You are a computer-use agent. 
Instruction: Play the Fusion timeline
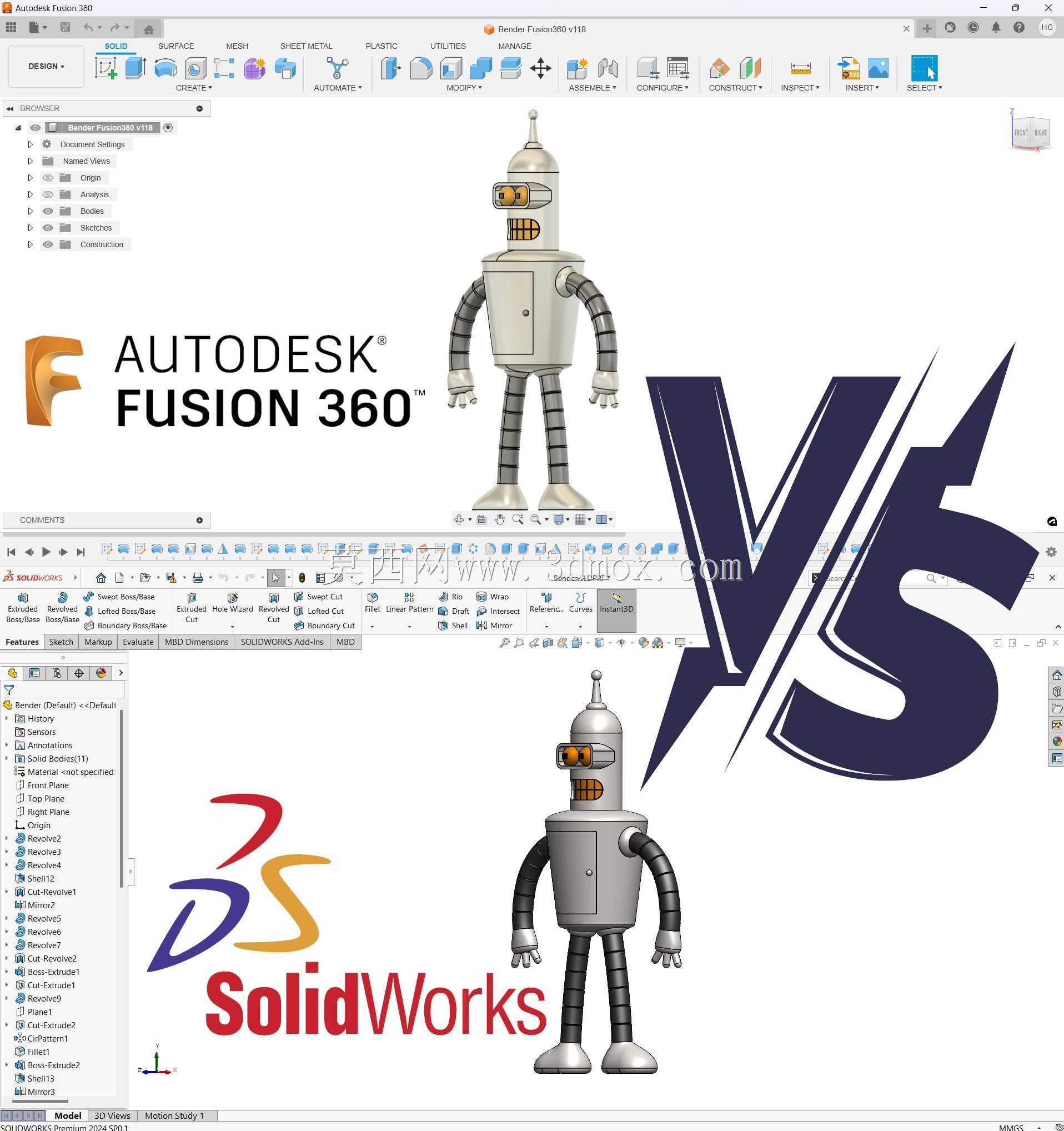46,552
